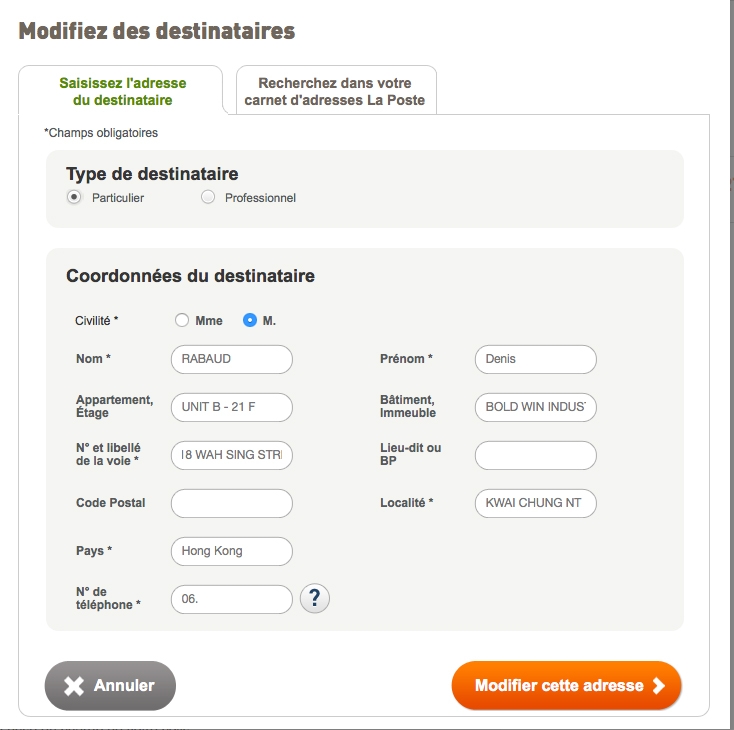The height and width of the screenshot is (730, 734).
Task: Edit the Bâtiment, Immeuble input field
Action: coord(535,407)
